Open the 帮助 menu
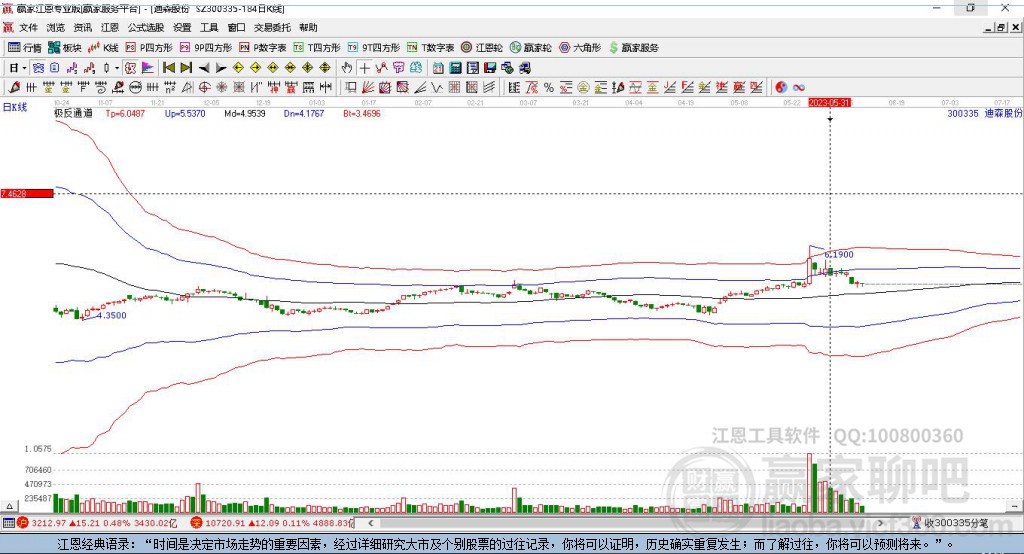 (x=308, y=27)
